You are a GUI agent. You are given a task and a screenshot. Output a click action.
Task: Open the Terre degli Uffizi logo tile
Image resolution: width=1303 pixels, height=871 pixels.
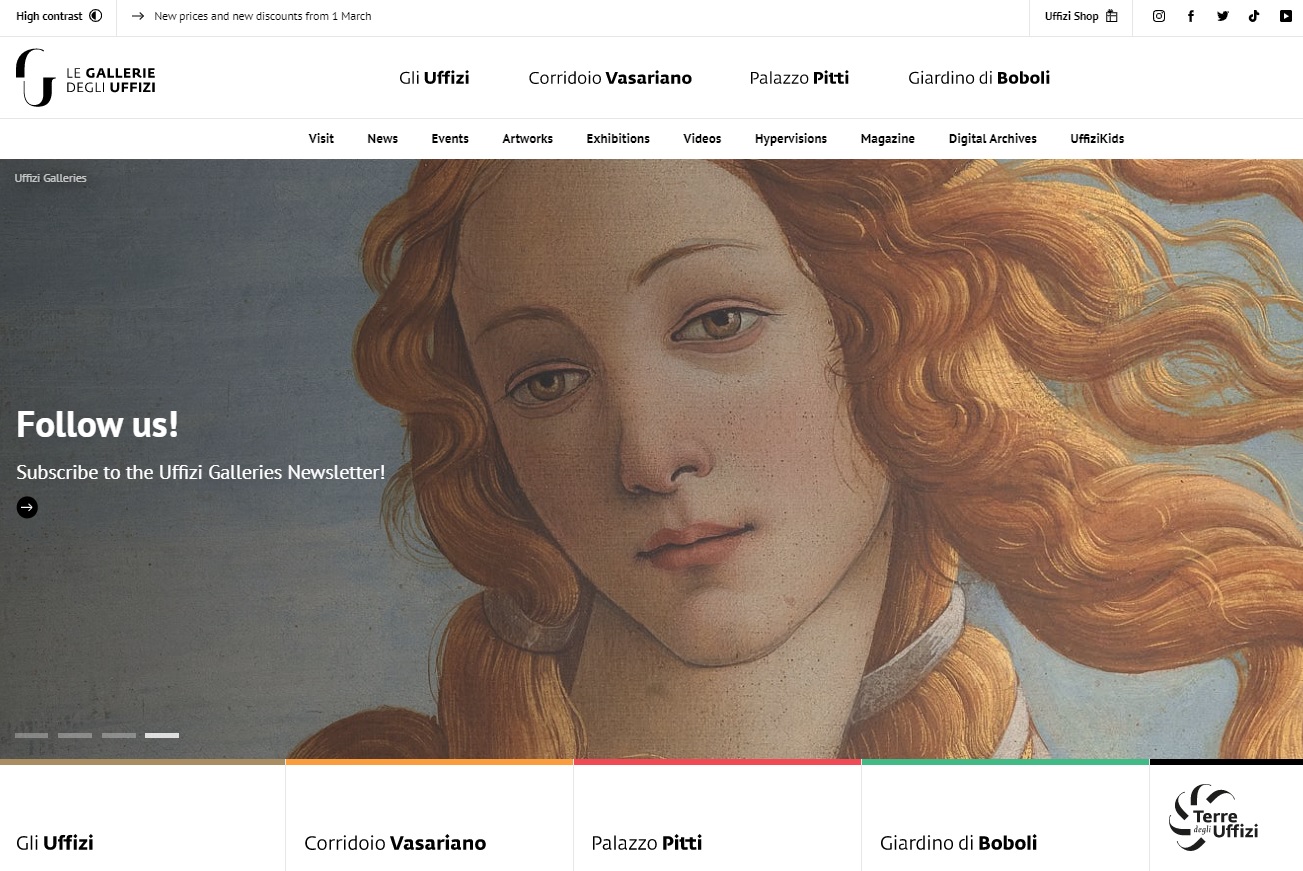1213,818
